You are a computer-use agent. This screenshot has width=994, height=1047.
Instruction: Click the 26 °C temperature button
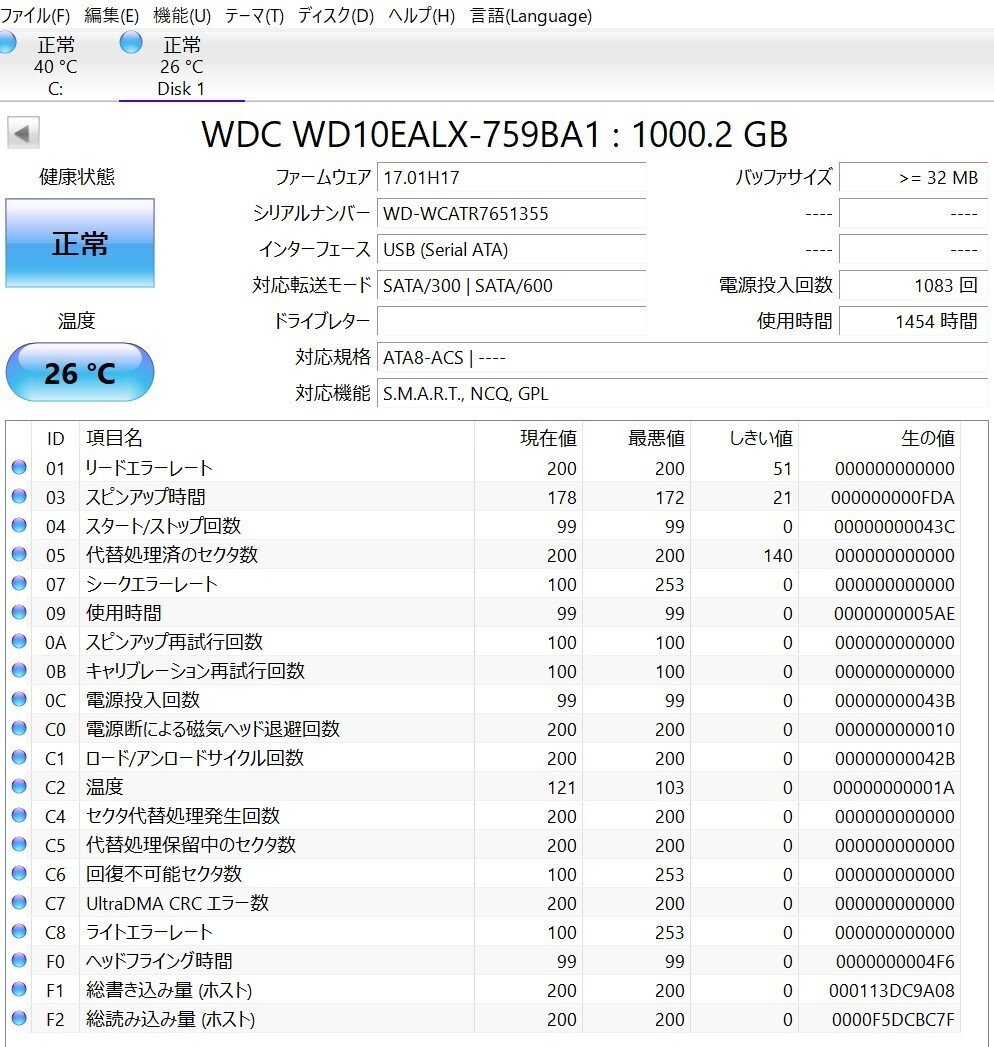coord(80,372)
